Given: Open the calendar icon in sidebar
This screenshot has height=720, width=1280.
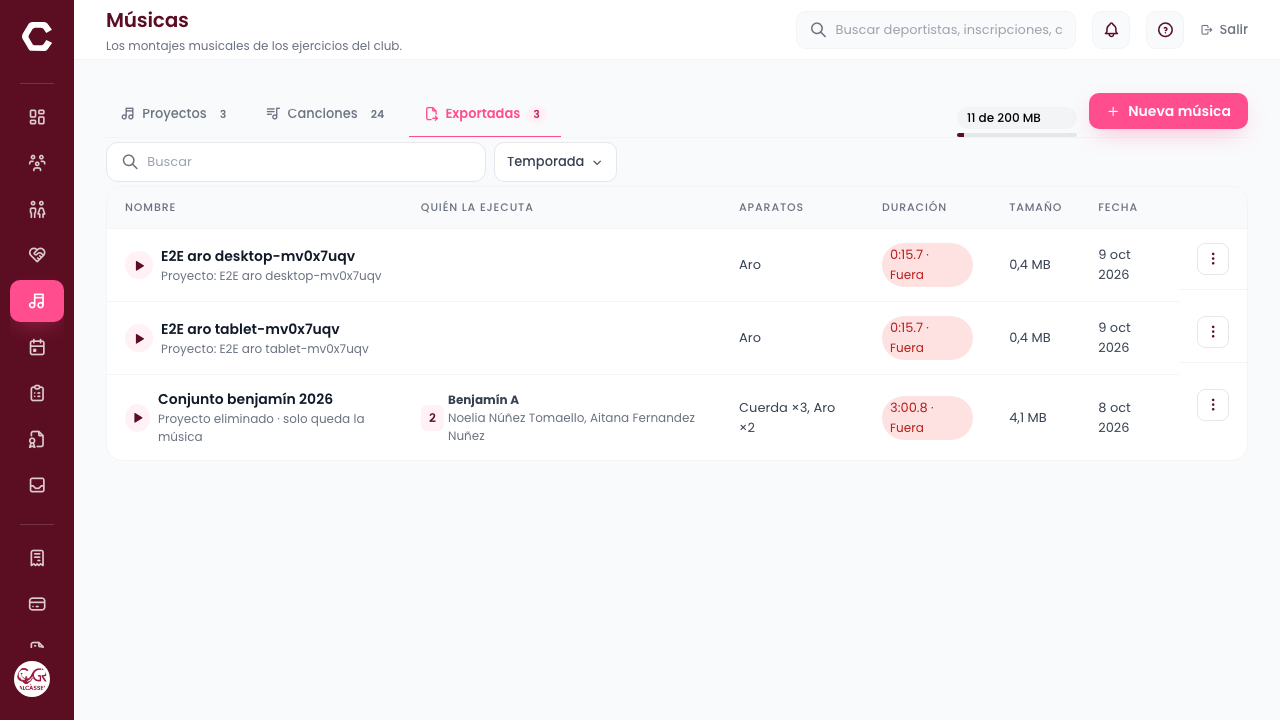Looking at the screenshot, I should pos(37,347).
